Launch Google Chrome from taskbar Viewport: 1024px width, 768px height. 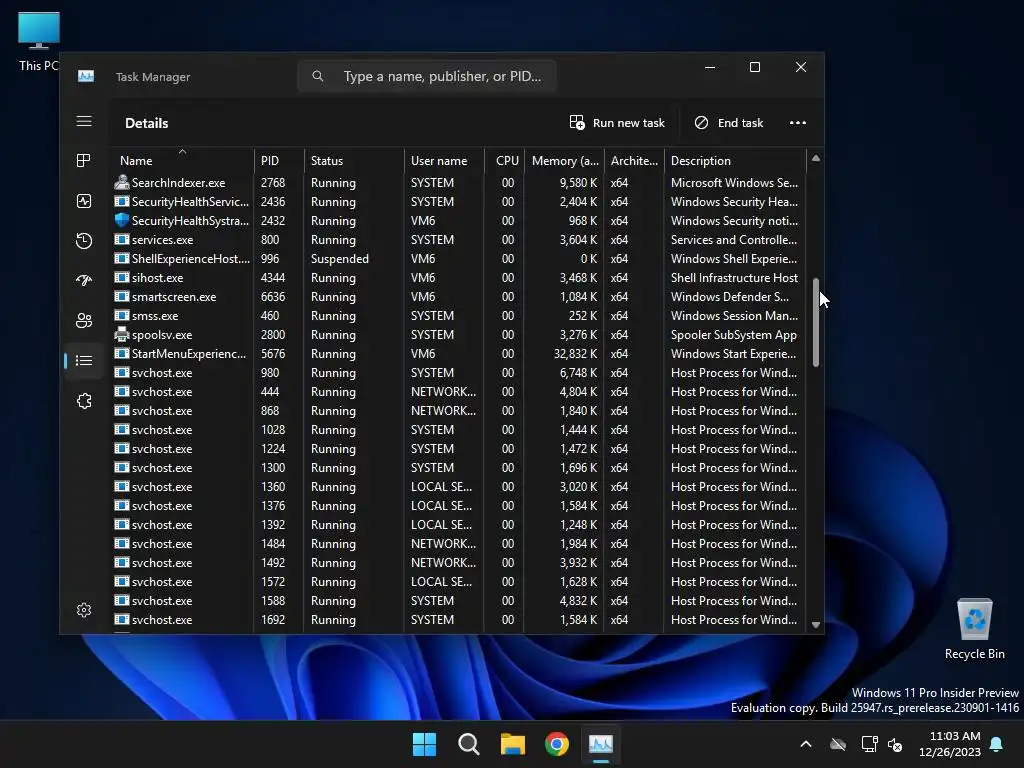(557, 744)
